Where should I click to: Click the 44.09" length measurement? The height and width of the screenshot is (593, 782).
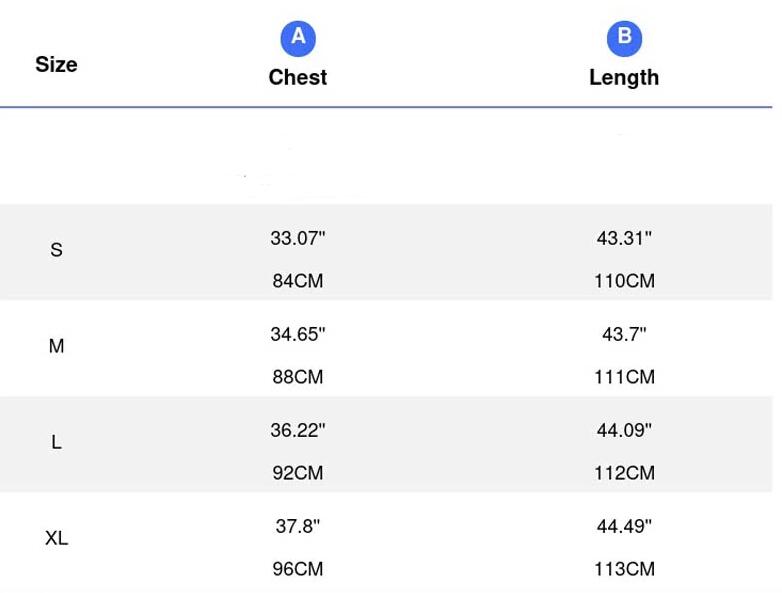(x=624, y=431)
